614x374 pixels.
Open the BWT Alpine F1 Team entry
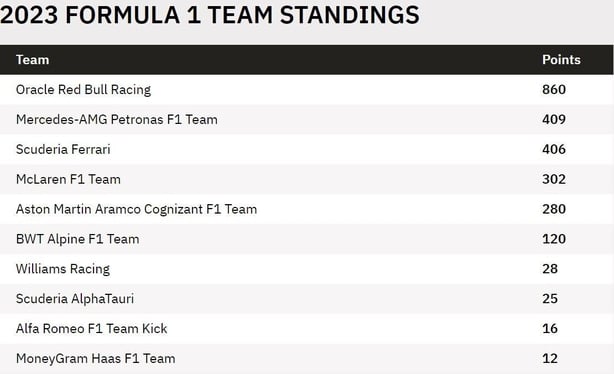tap(78, 239)
